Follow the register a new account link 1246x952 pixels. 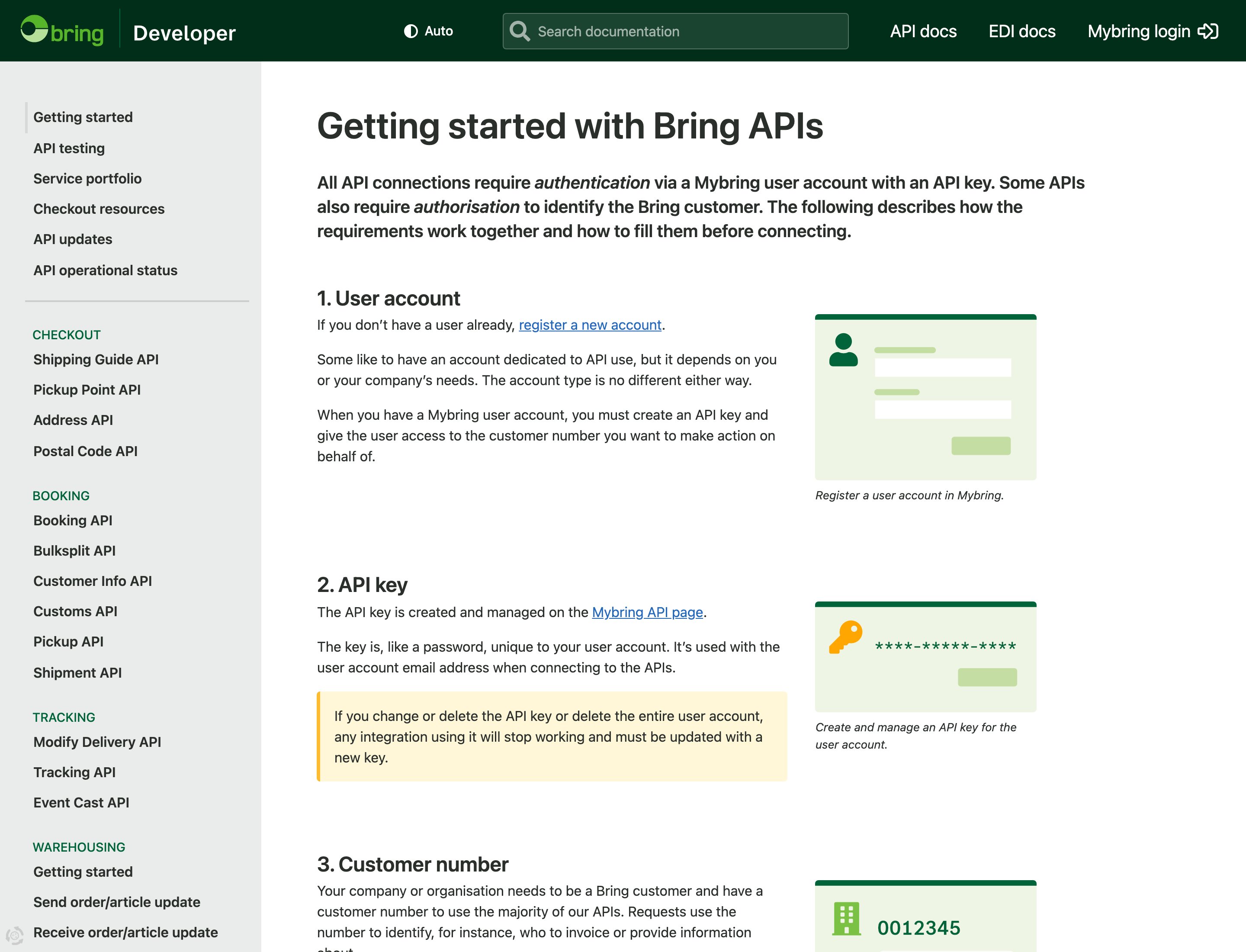pos(590,325)
